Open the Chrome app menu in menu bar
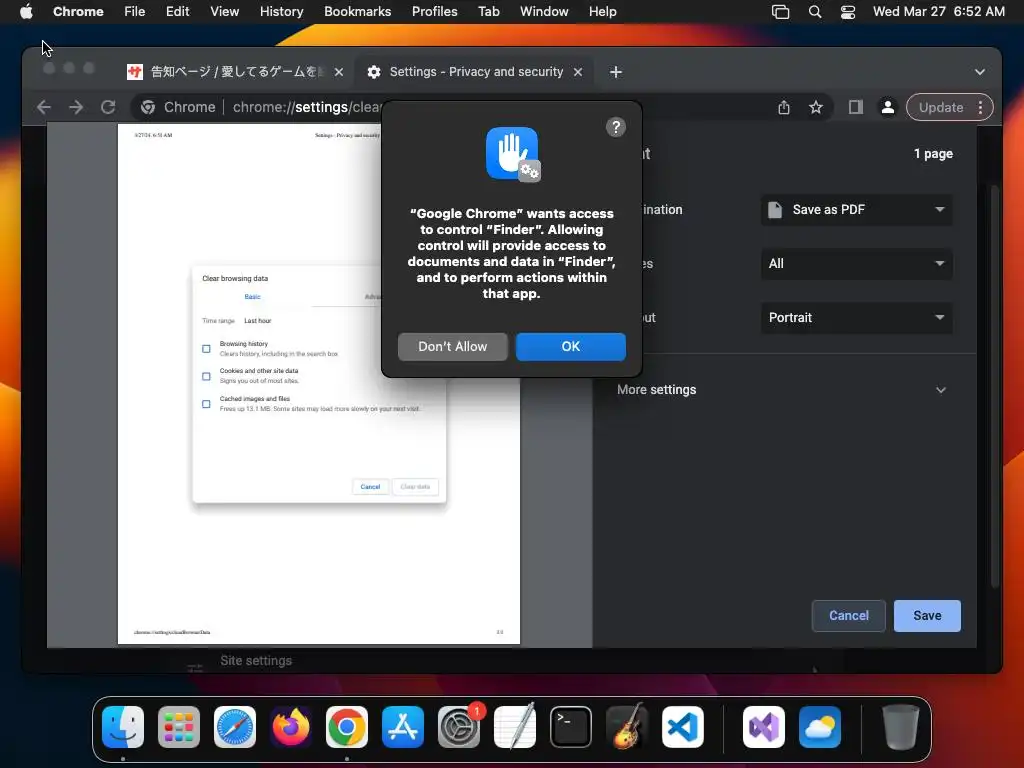This screenshot has height=768, width=1024. point(78,11)
